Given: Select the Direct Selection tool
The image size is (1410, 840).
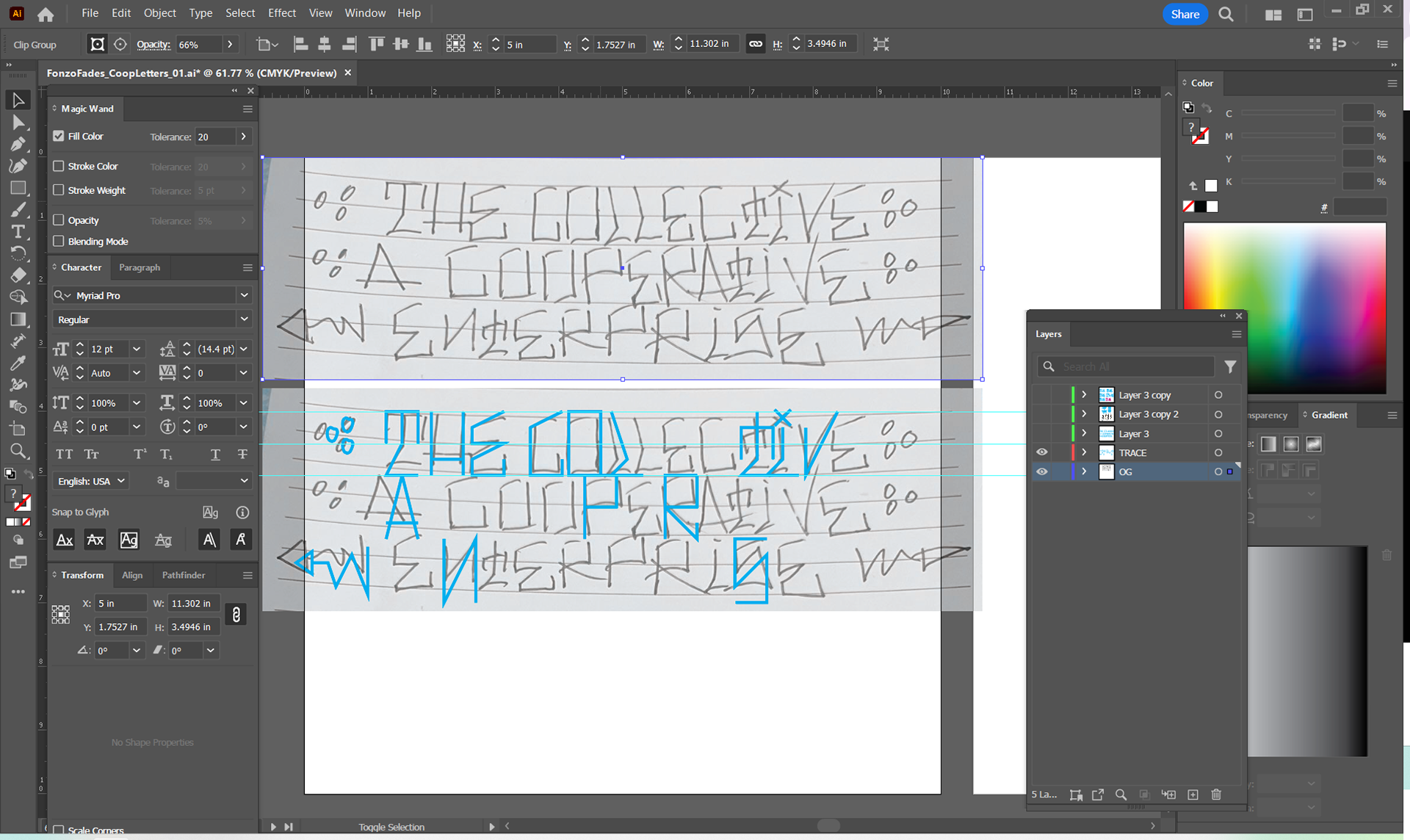Looking at the screenshot, I should (18, 122).
